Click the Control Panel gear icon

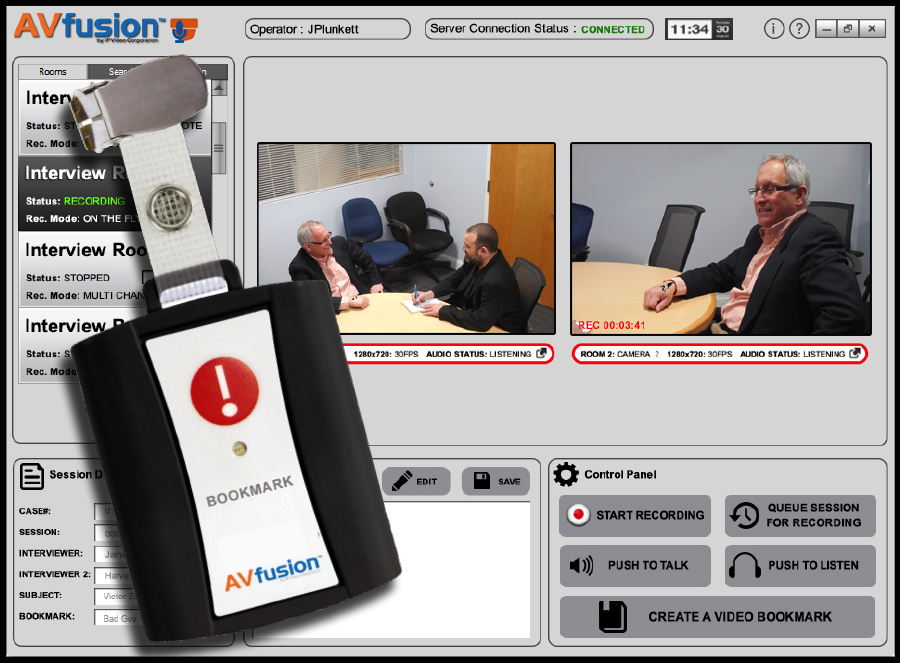click(x=566, y=475)
